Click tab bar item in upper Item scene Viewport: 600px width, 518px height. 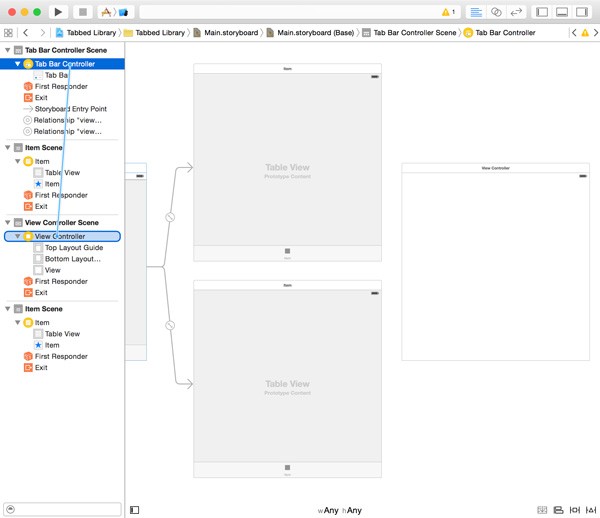tap(287, 254)
